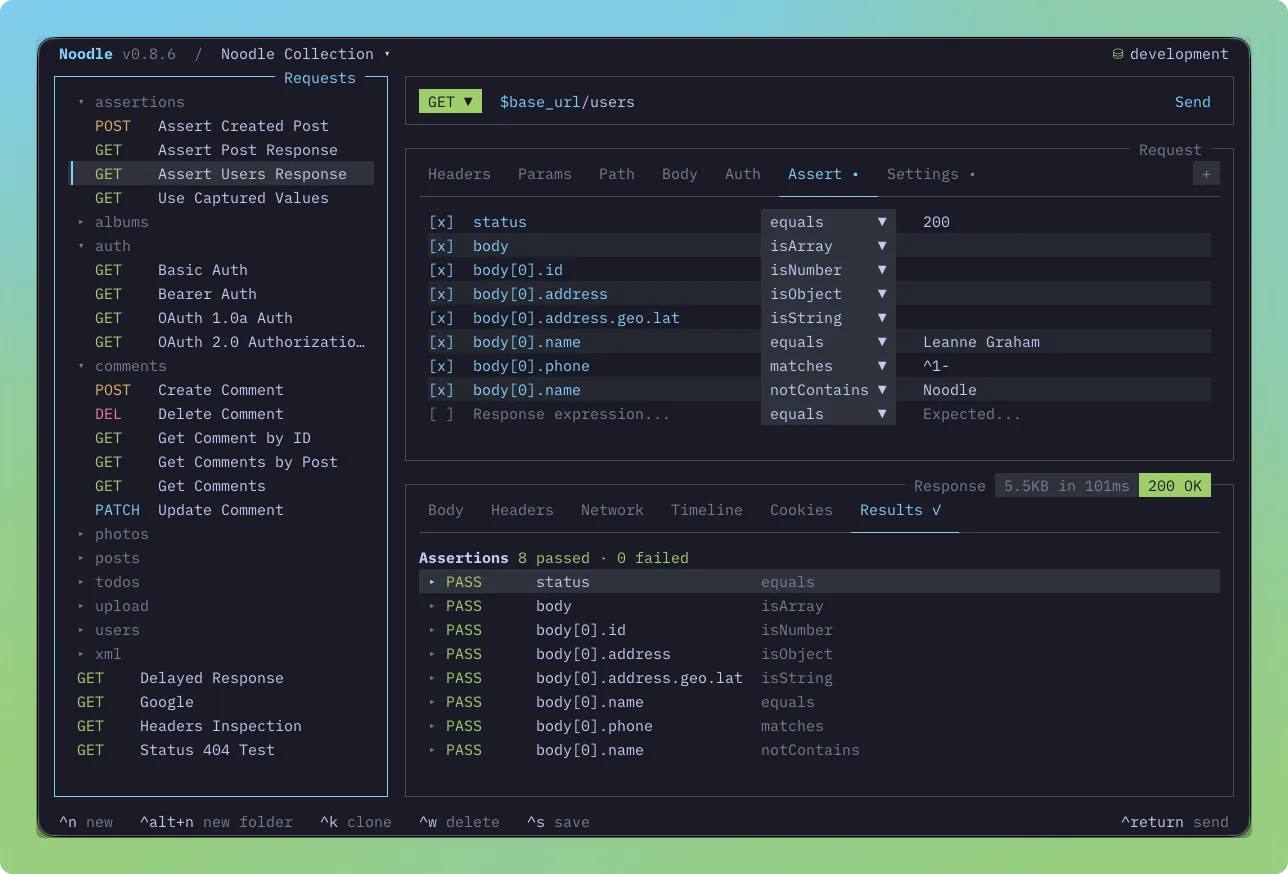Open the Noodle Collection dropdown
The image size is (1288, 874).
[x=305, y=54]
